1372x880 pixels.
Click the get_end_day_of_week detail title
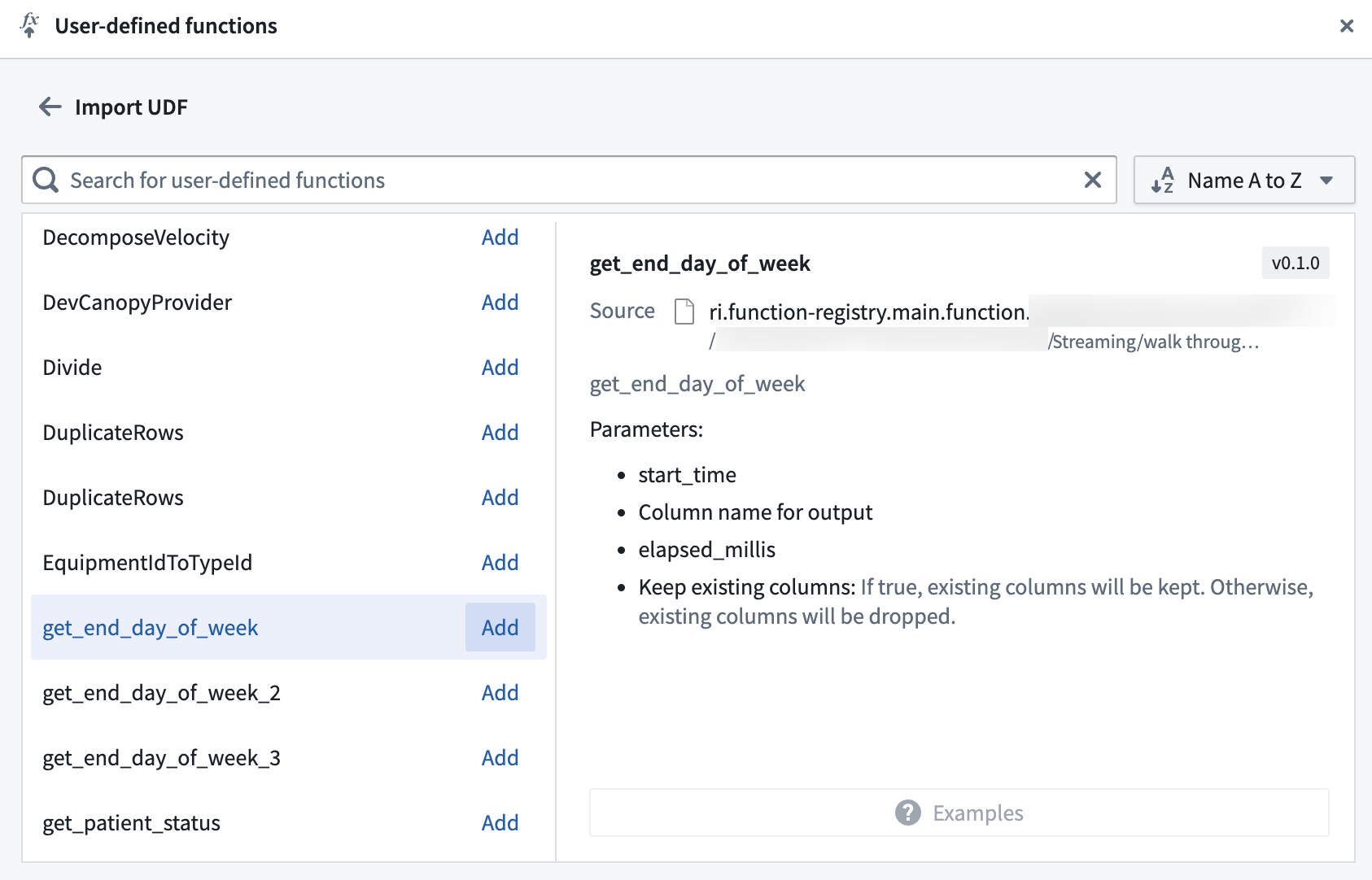coord(700,264)
